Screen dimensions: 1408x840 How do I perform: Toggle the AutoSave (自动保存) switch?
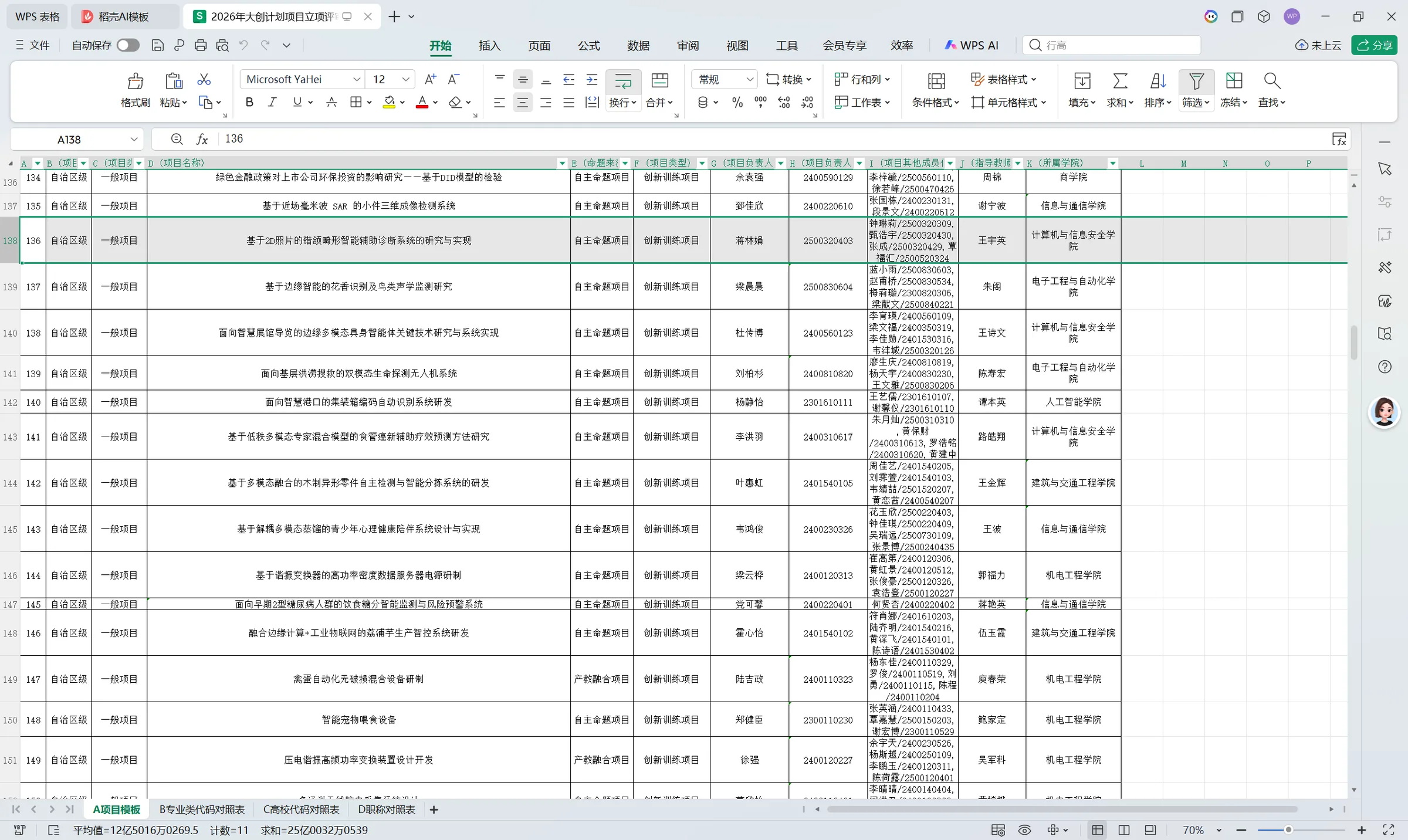click(x=128, y=45)
